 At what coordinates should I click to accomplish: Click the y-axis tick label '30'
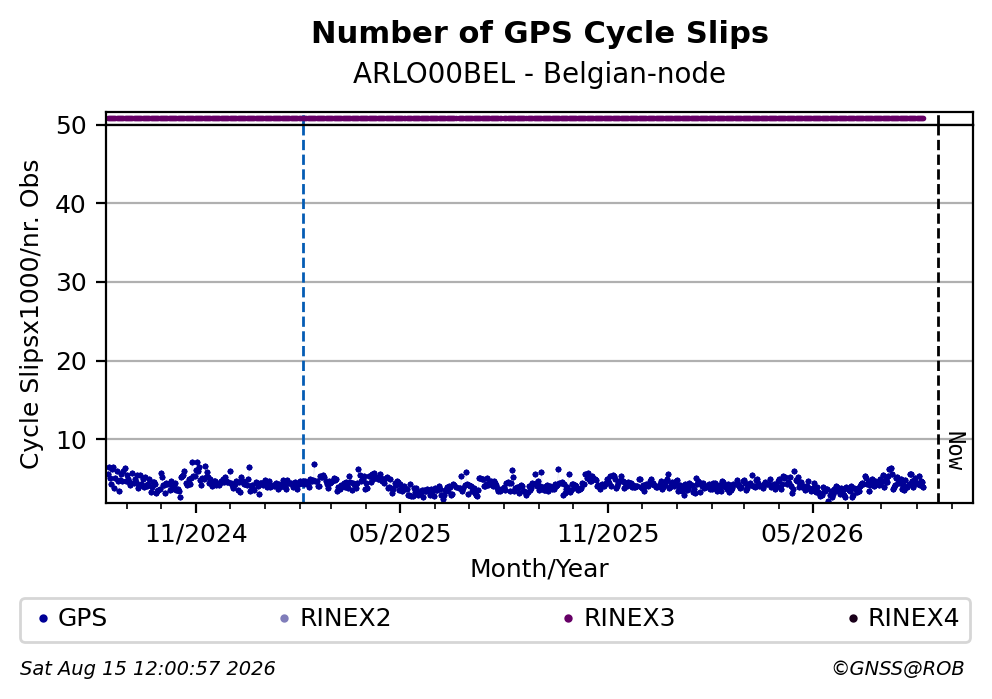[71, 282]
